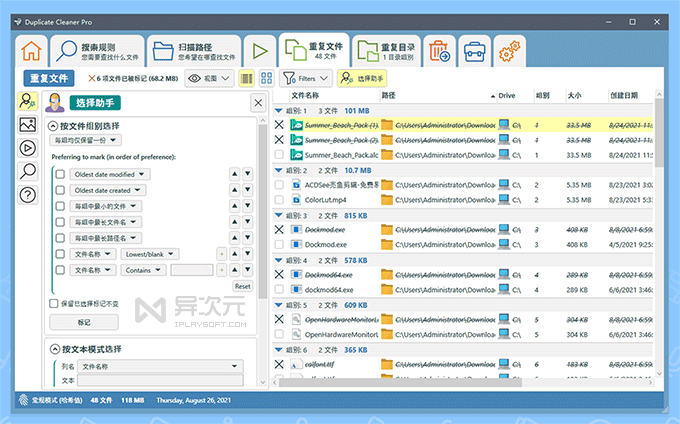Move Oldest date created rule down
The image size is (680, 424).
[x=248, y=190]
